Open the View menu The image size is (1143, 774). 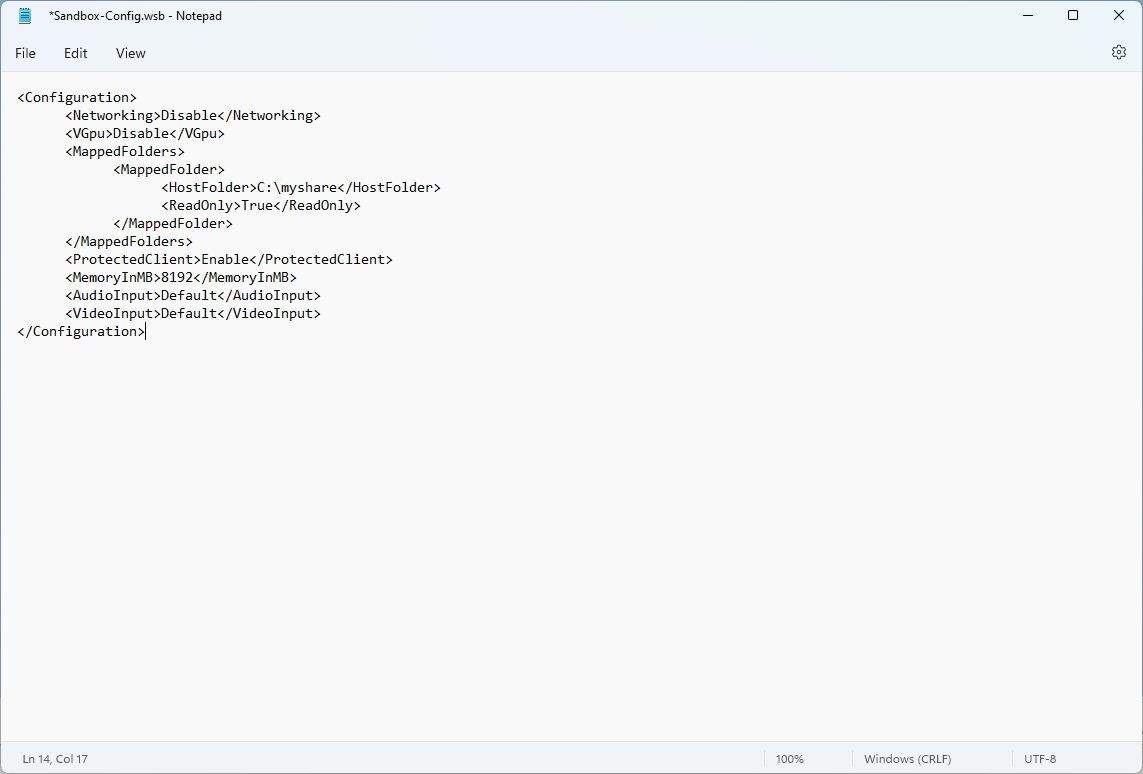click(130, 53)
